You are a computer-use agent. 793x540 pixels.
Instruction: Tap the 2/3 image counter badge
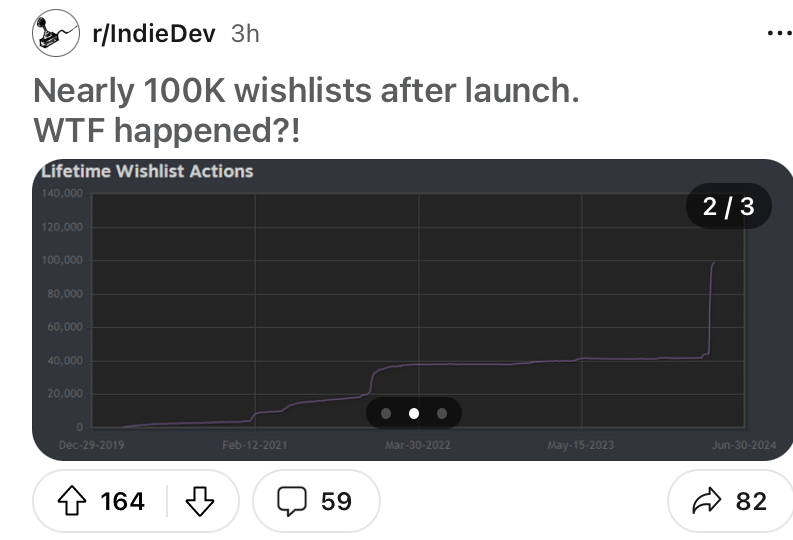point(728,207)
